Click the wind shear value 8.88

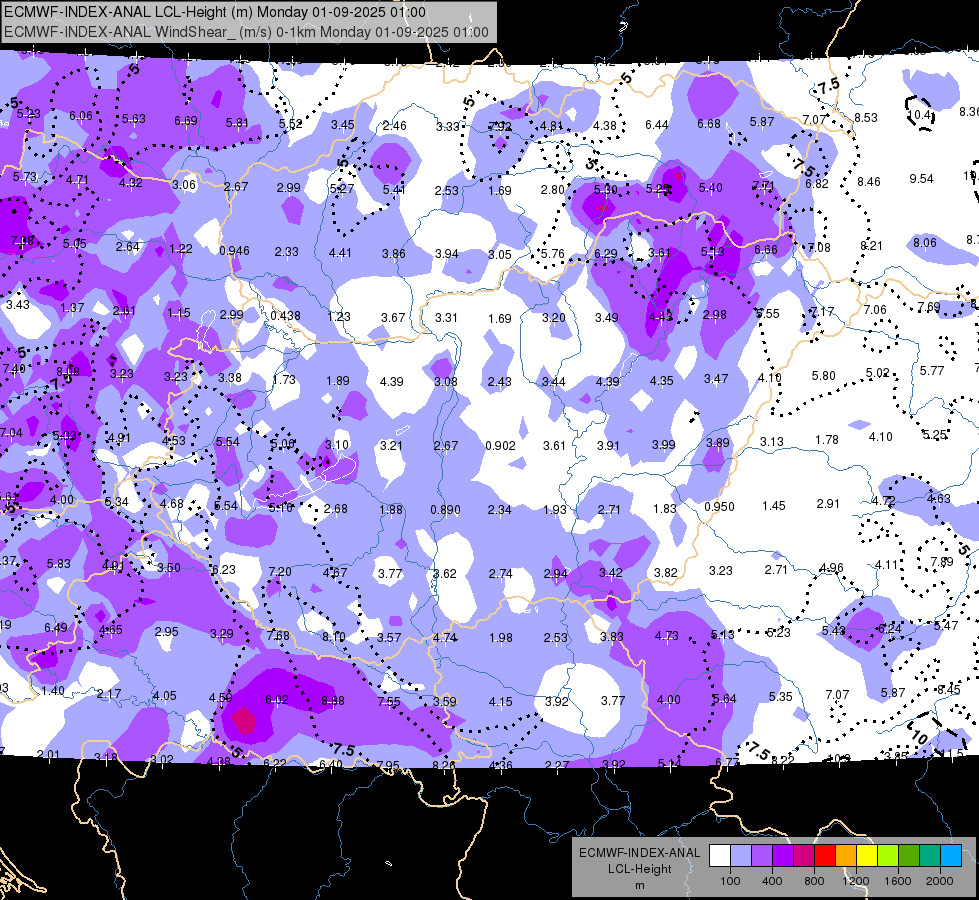pyautogui.click(x=333, y=701)
